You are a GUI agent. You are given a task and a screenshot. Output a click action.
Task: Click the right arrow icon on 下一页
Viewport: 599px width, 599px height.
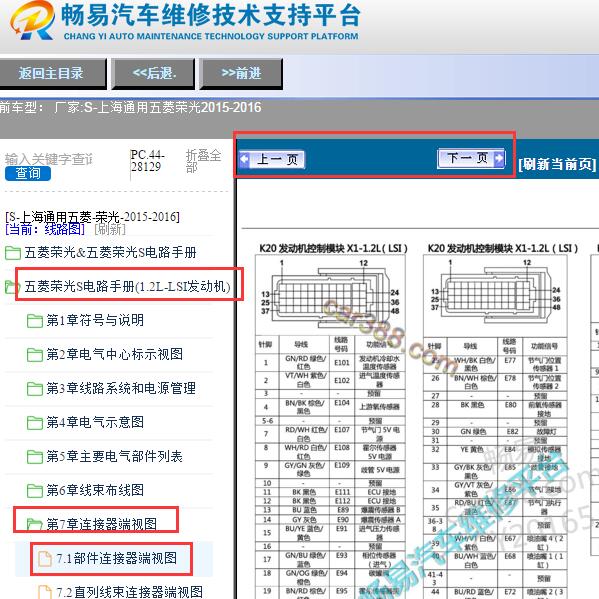pyautogui.click(x=499, y=158)
